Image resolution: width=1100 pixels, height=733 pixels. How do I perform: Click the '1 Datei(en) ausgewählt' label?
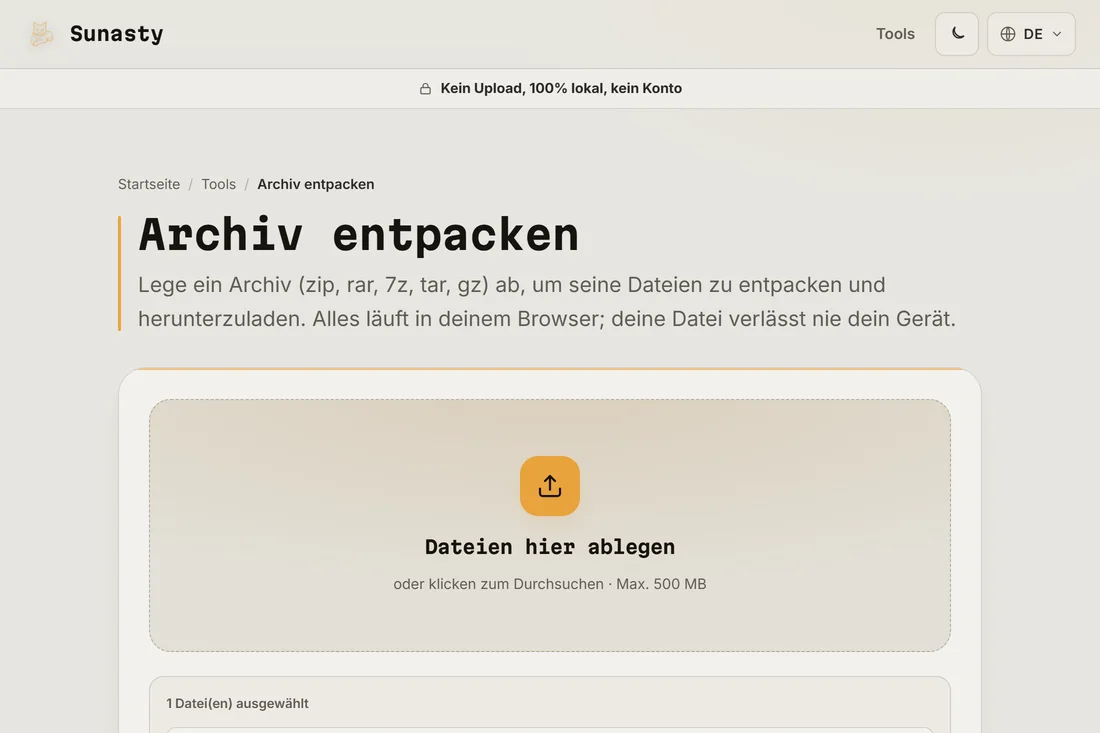pos(237,703)
